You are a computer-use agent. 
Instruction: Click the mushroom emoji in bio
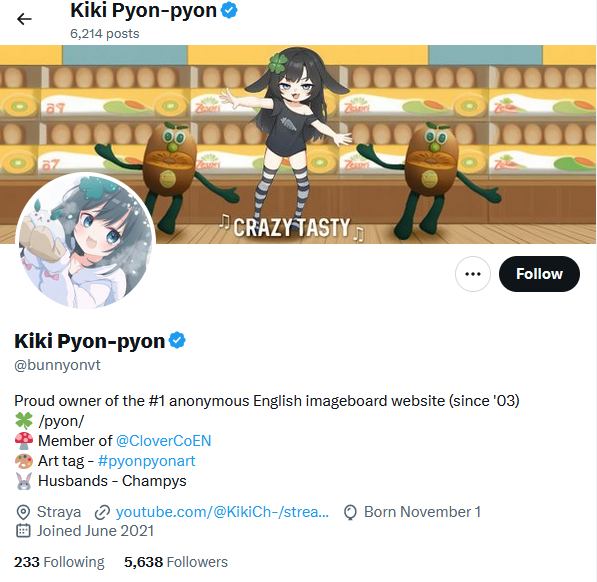pyautogui.click(x=24, y=441)
